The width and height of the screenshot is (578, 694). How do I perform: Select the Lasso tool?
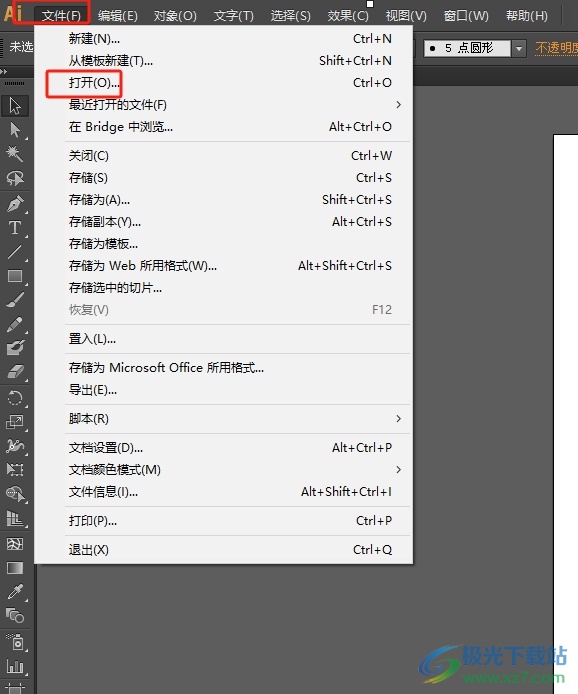(x=15, y=178)
